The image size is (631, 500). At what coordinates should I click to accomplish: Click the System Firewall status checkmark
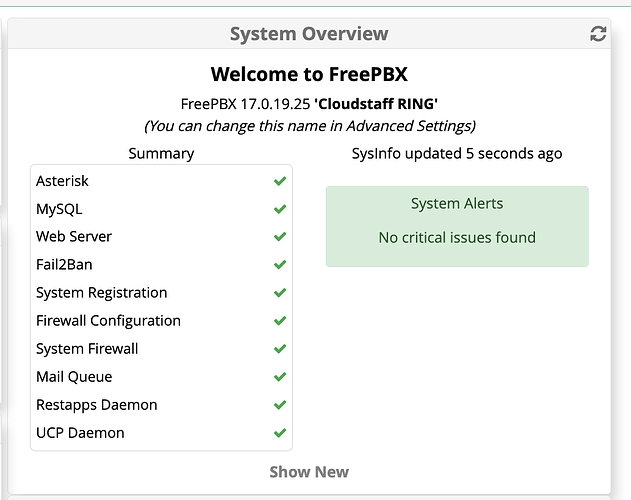pyautogui.click(x=280, y=348)
